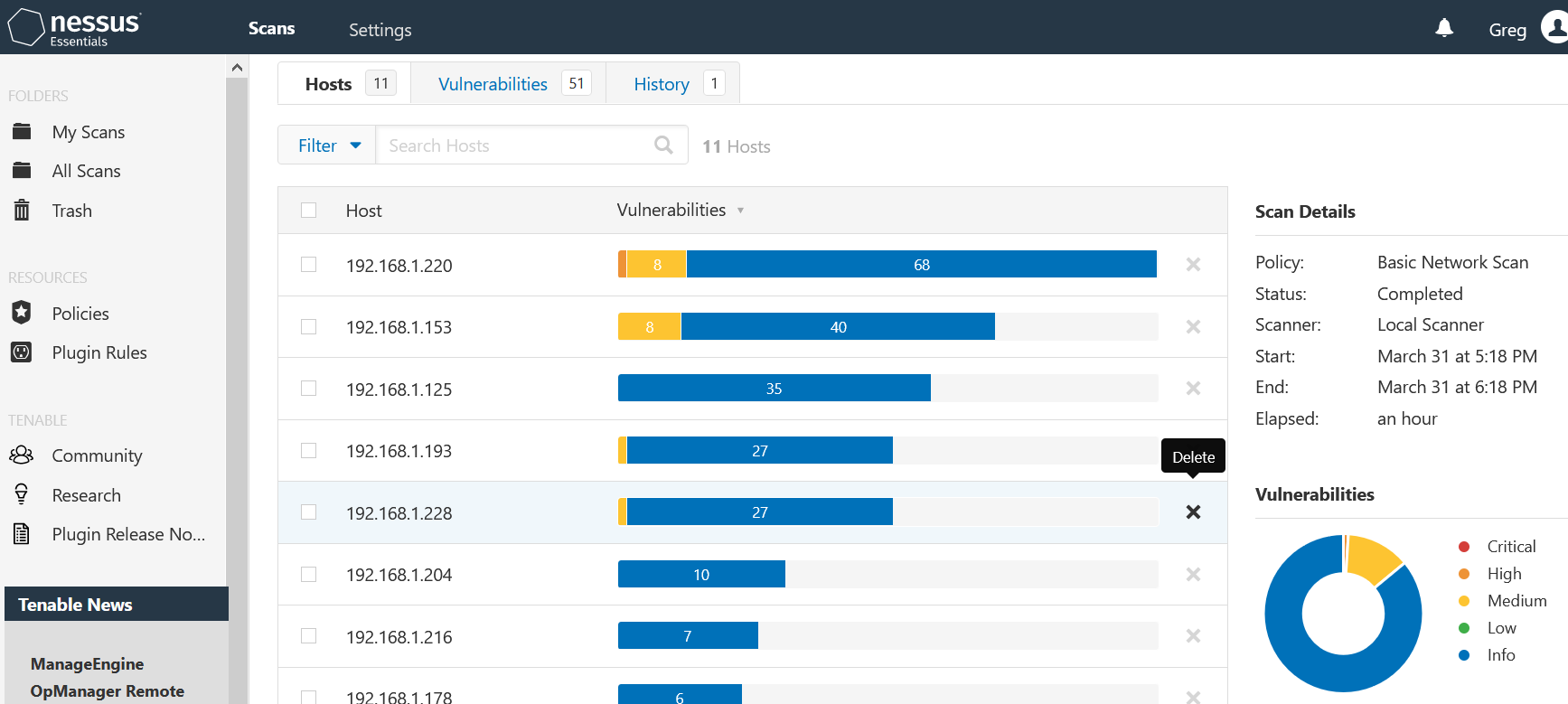Click the Plugin Rules icon
This screenshot has height=704, width=1568.
click(22, 352)
